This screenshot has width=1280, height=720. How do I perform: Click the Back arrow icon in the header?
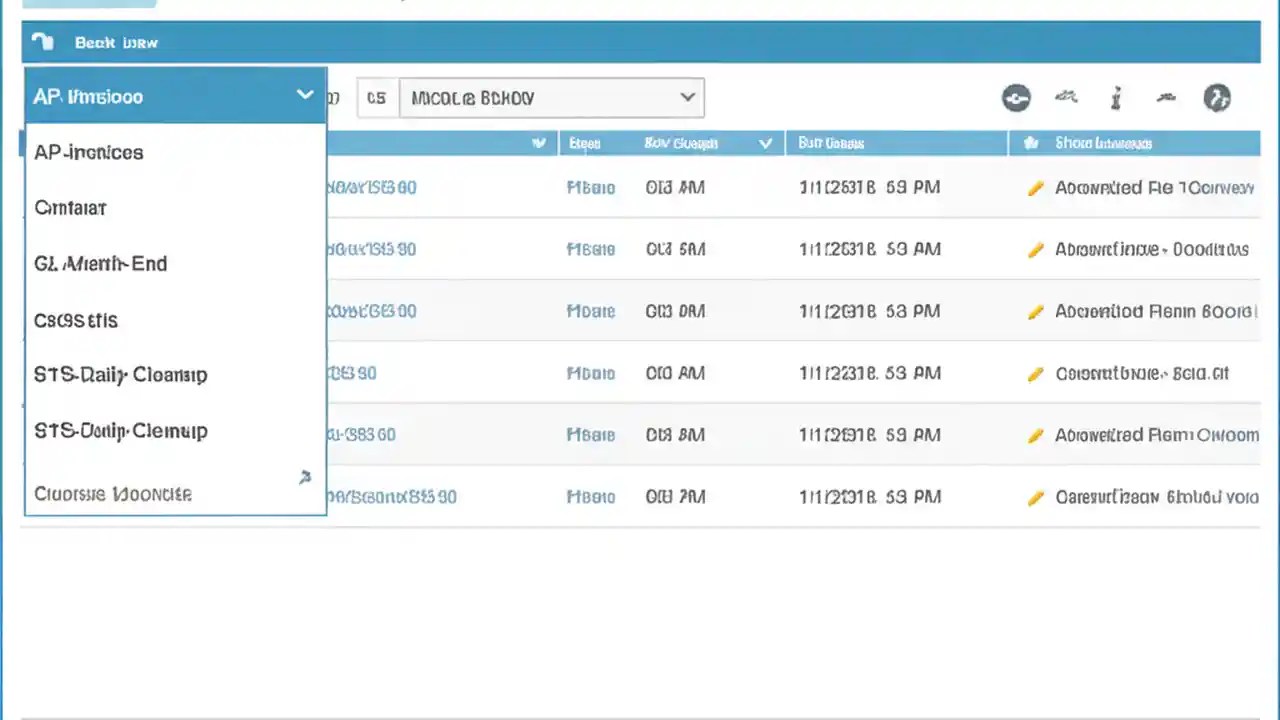point(42,42)
